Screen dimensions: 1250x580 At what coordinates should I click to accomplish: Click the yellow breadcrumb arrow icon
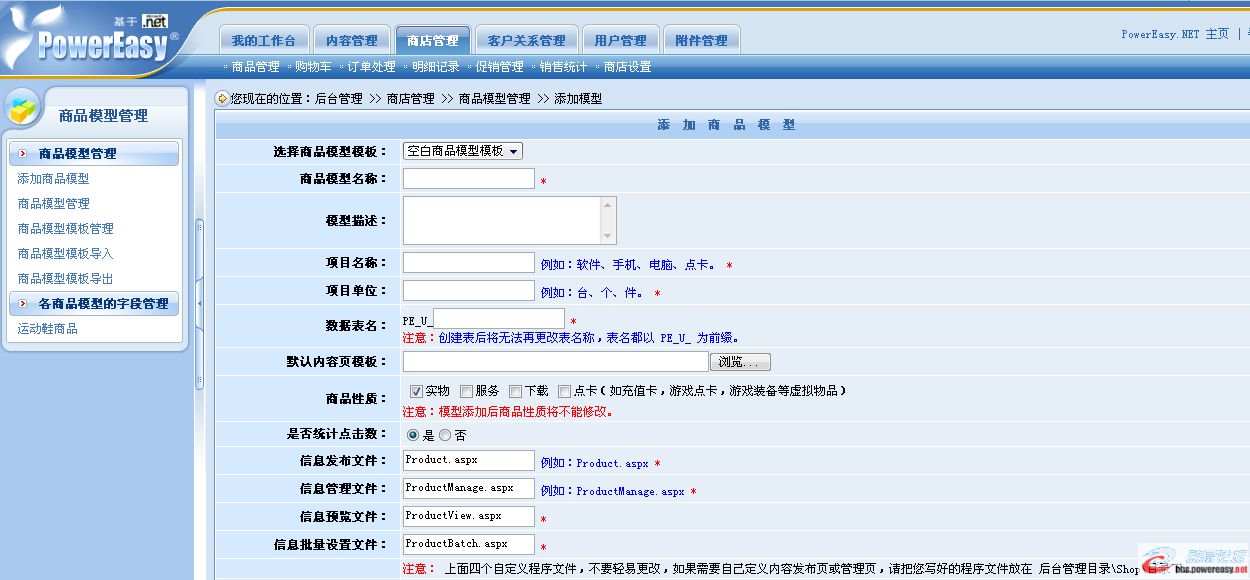(221, 98)
